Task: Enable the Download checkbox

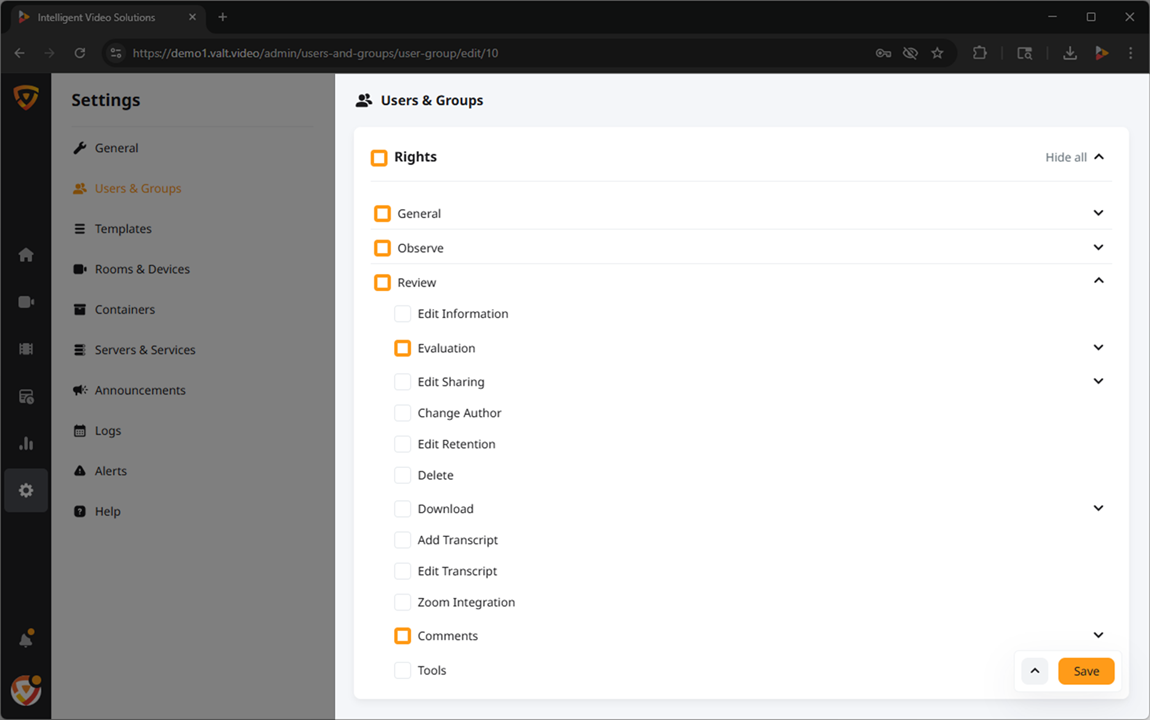Action: point(403,509)
